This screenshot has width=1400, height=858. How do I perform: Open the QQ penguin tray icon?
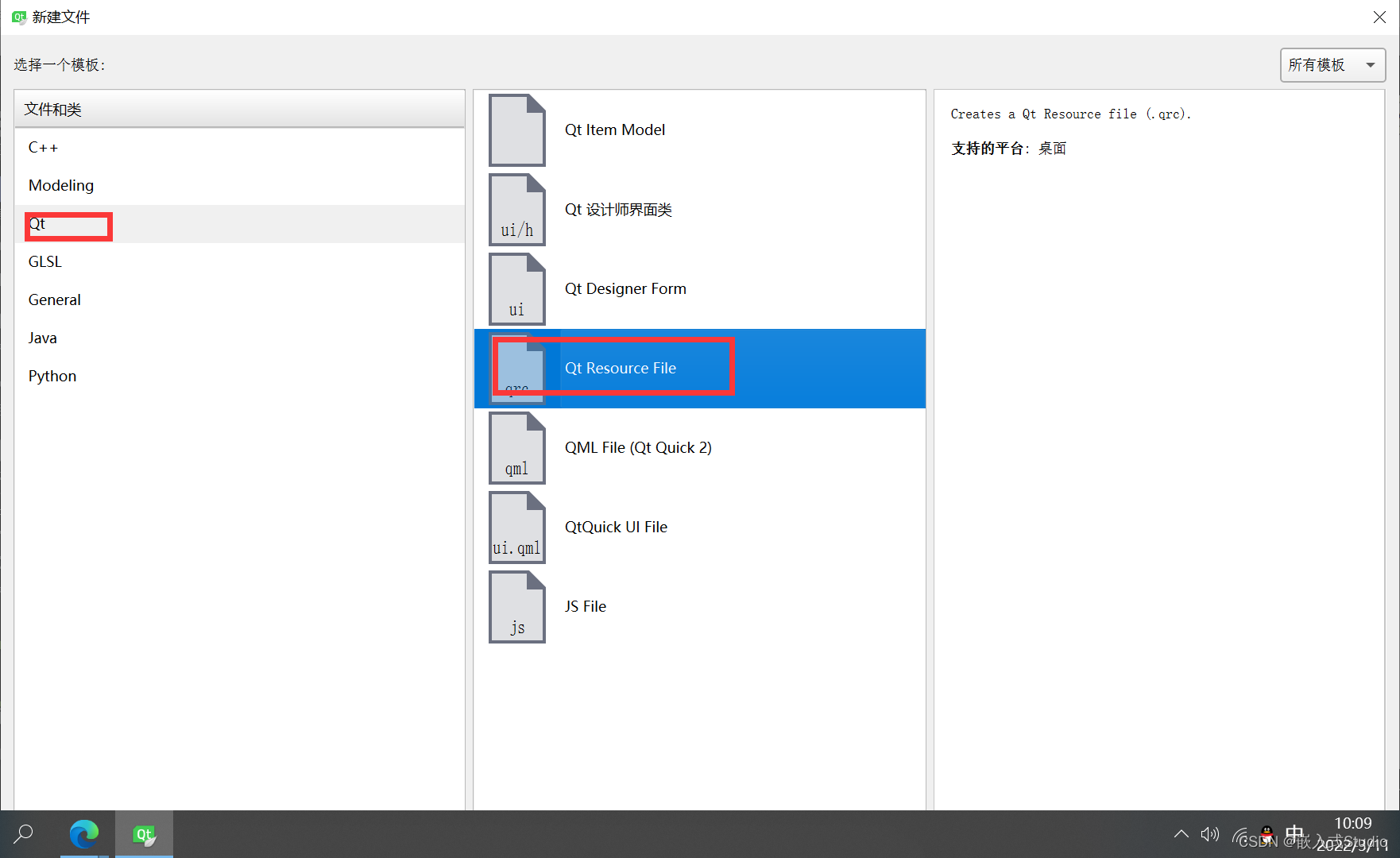coord(1267,833)
